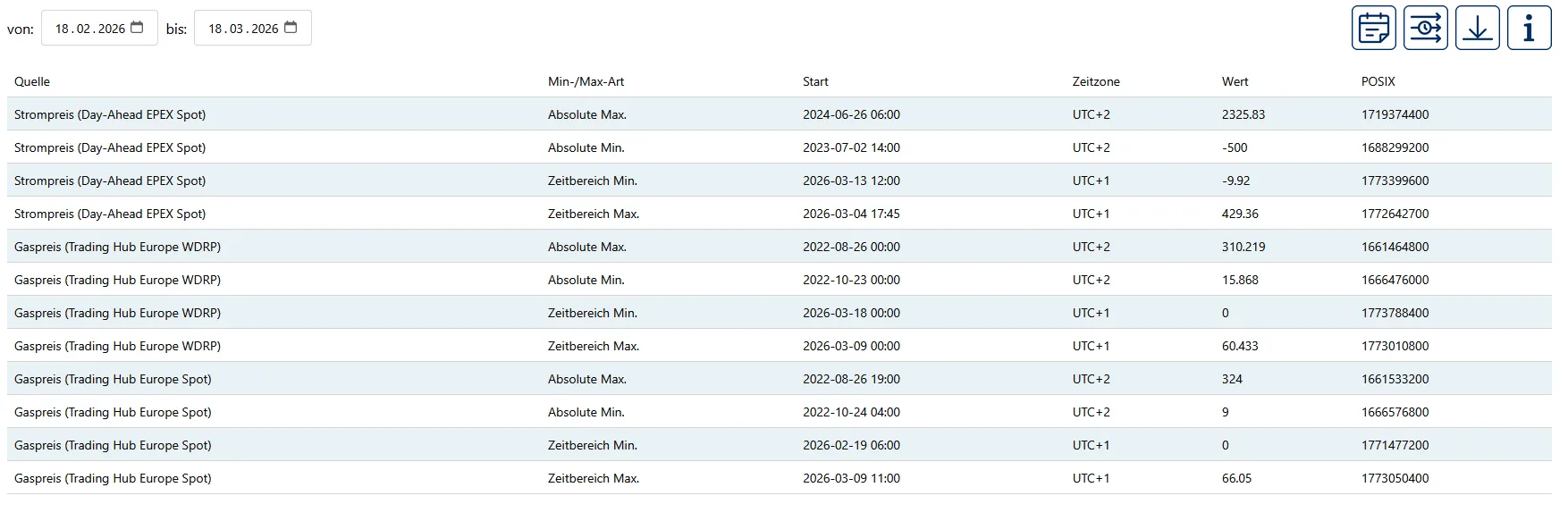The width and height of the screenshot is (1568, 521).
Task: Open calendar picker for the 'von' date
Action: pos(137,28)
